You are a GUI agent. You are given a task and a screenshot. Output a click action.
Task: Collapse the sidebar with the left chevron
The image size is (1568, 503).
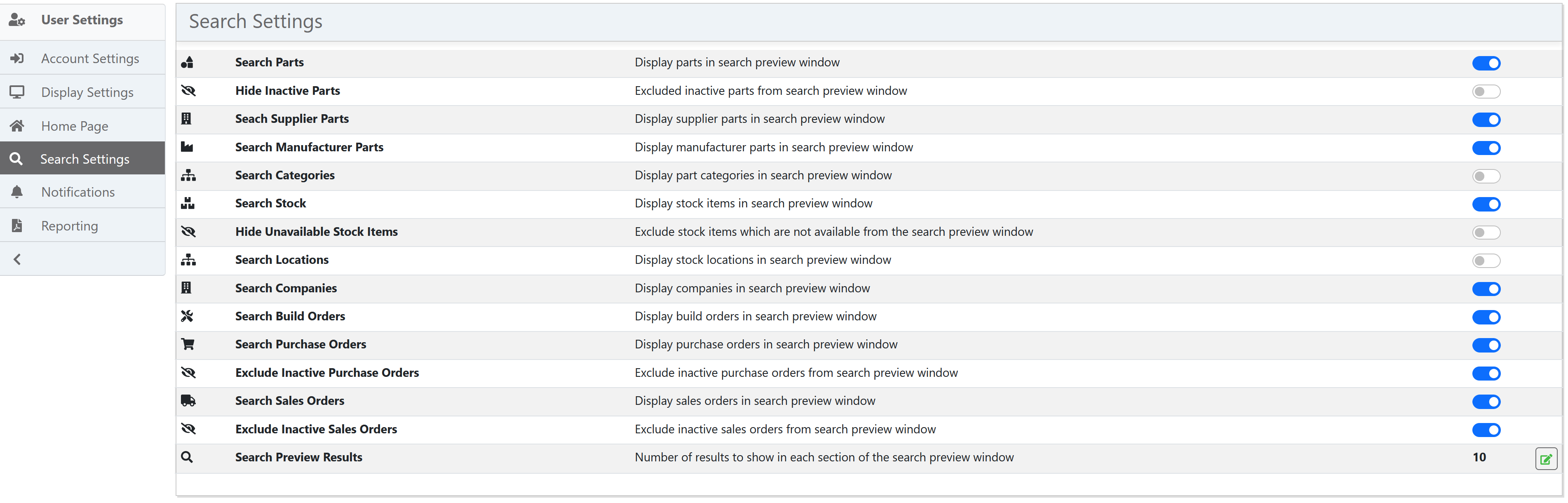tap(17, 259)
